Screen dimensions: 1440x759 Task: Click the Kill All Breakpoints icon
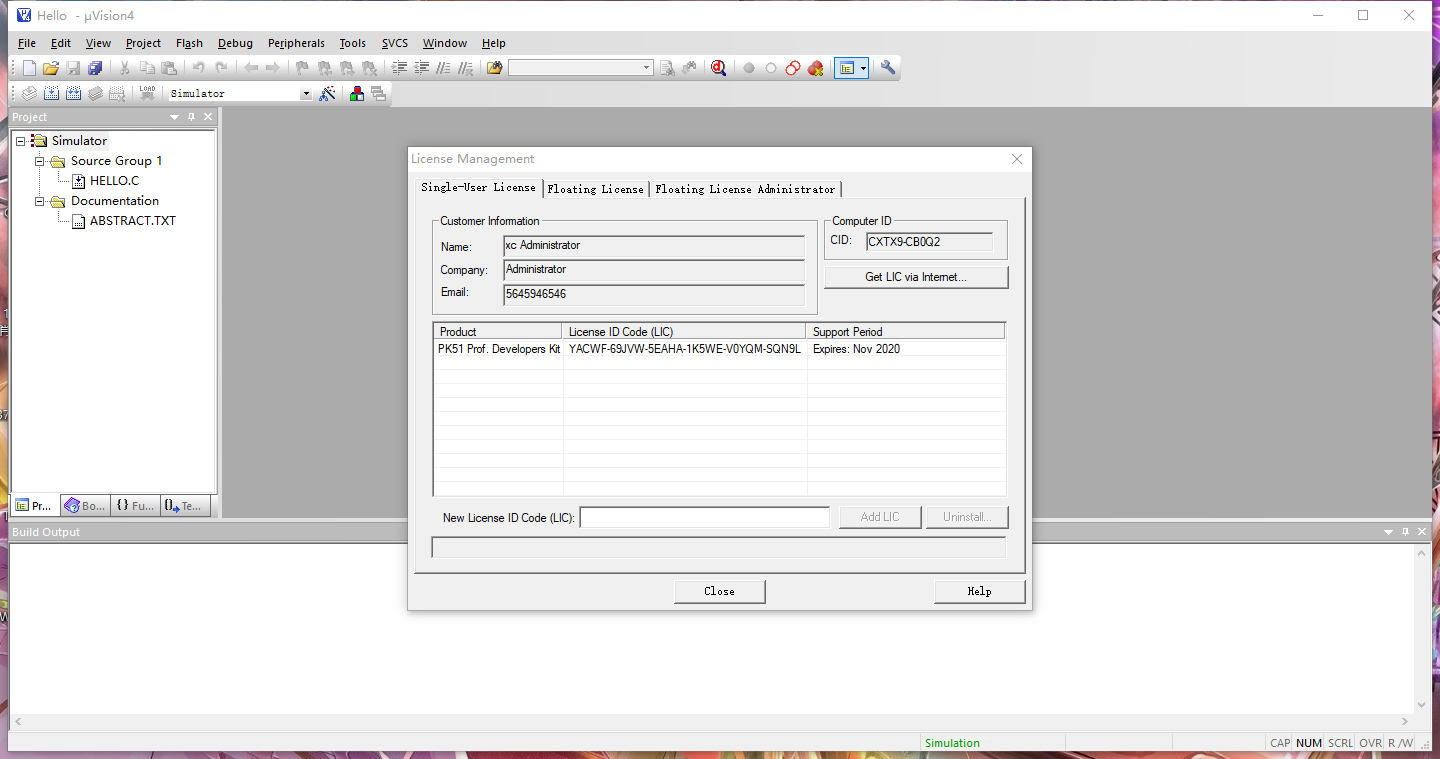pos(815,68)
